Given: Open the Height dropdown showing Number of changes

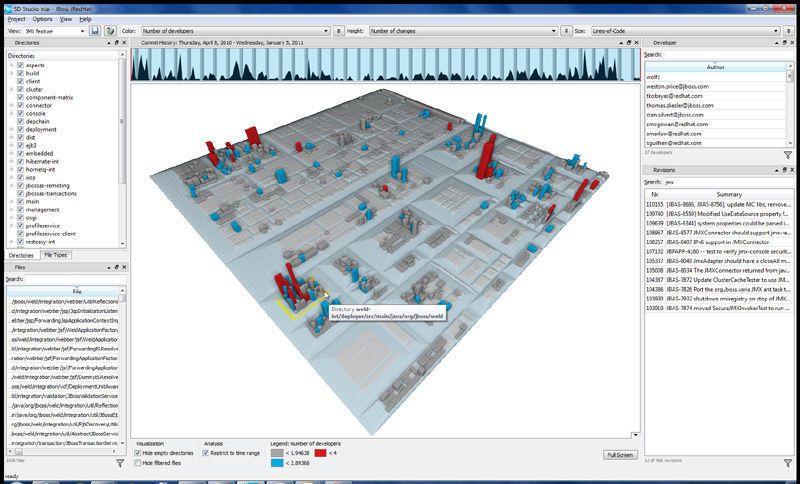Looking at the screenshot, I should (463, 31).
